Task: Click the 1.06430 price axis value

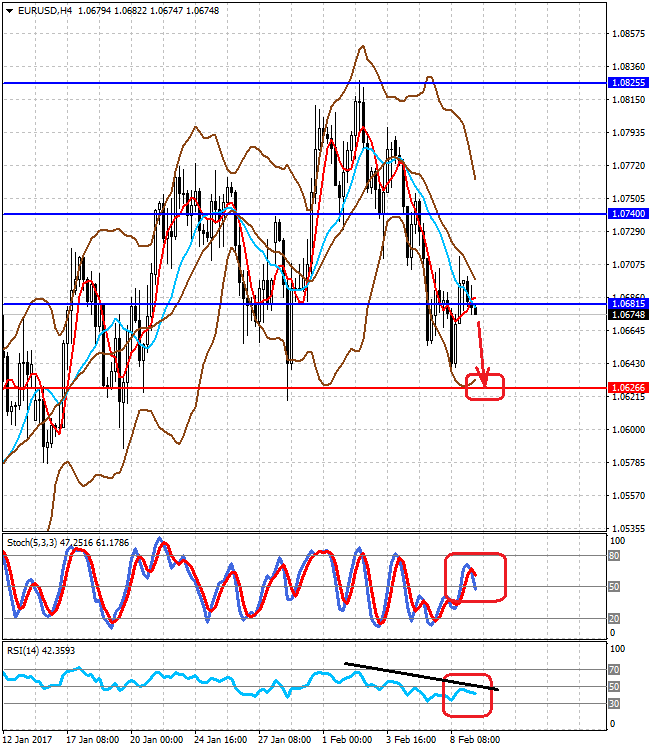Action: (628, 364)
